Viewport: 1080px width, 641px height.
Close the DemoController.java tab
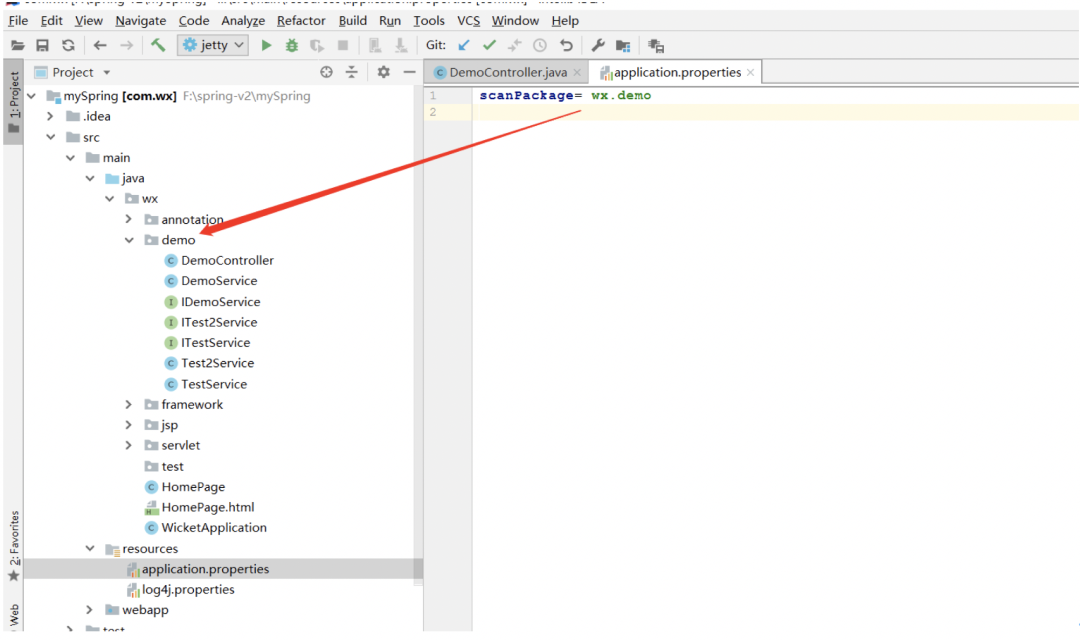[577, 72]
